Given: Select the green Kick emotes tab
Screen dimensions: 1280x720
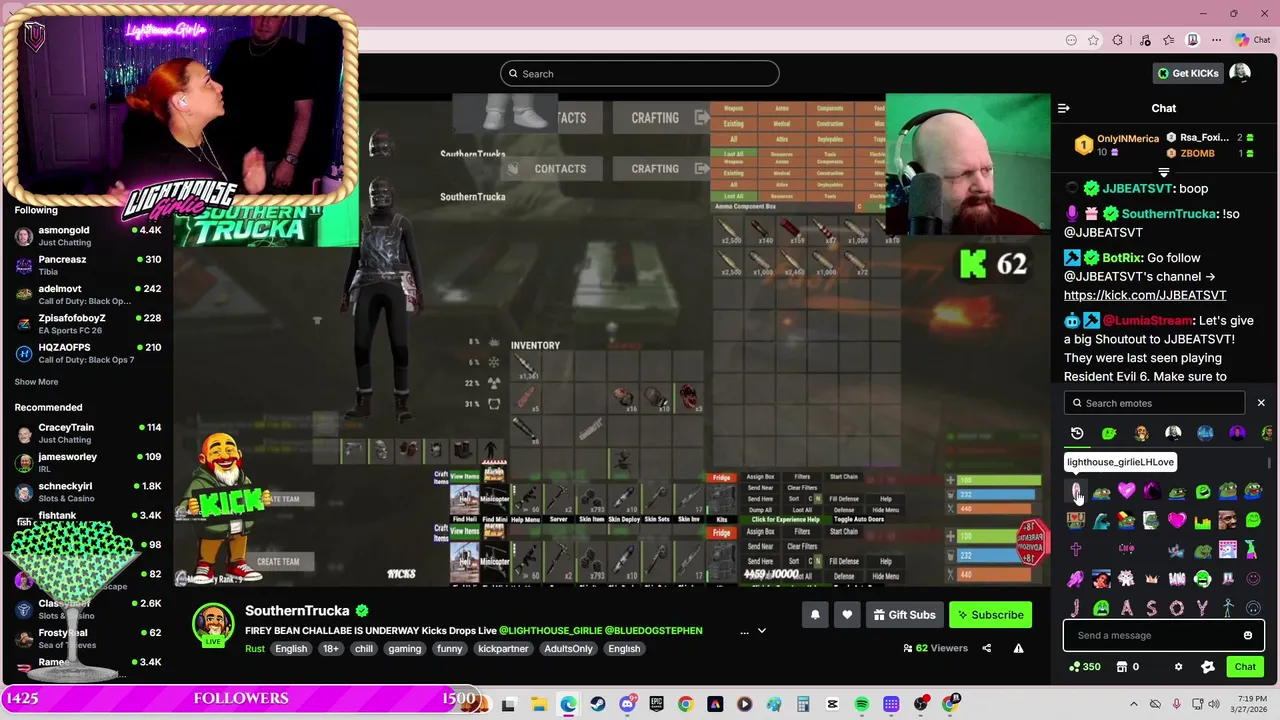Looking at the screenshot, I should 1109,433.
